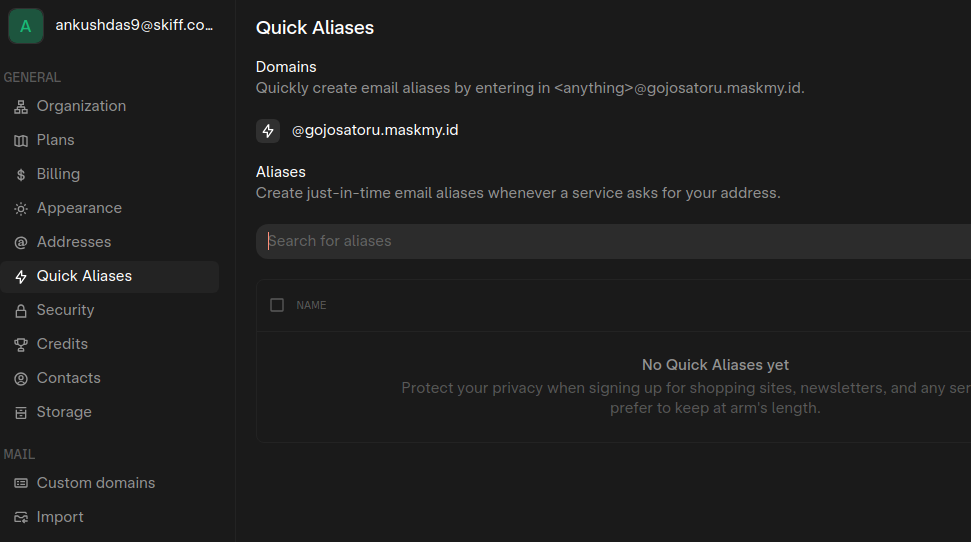The width and height of the screenshot is (971, 542).
Task: Open the Storage settings tab
Action: pos(64,412)
